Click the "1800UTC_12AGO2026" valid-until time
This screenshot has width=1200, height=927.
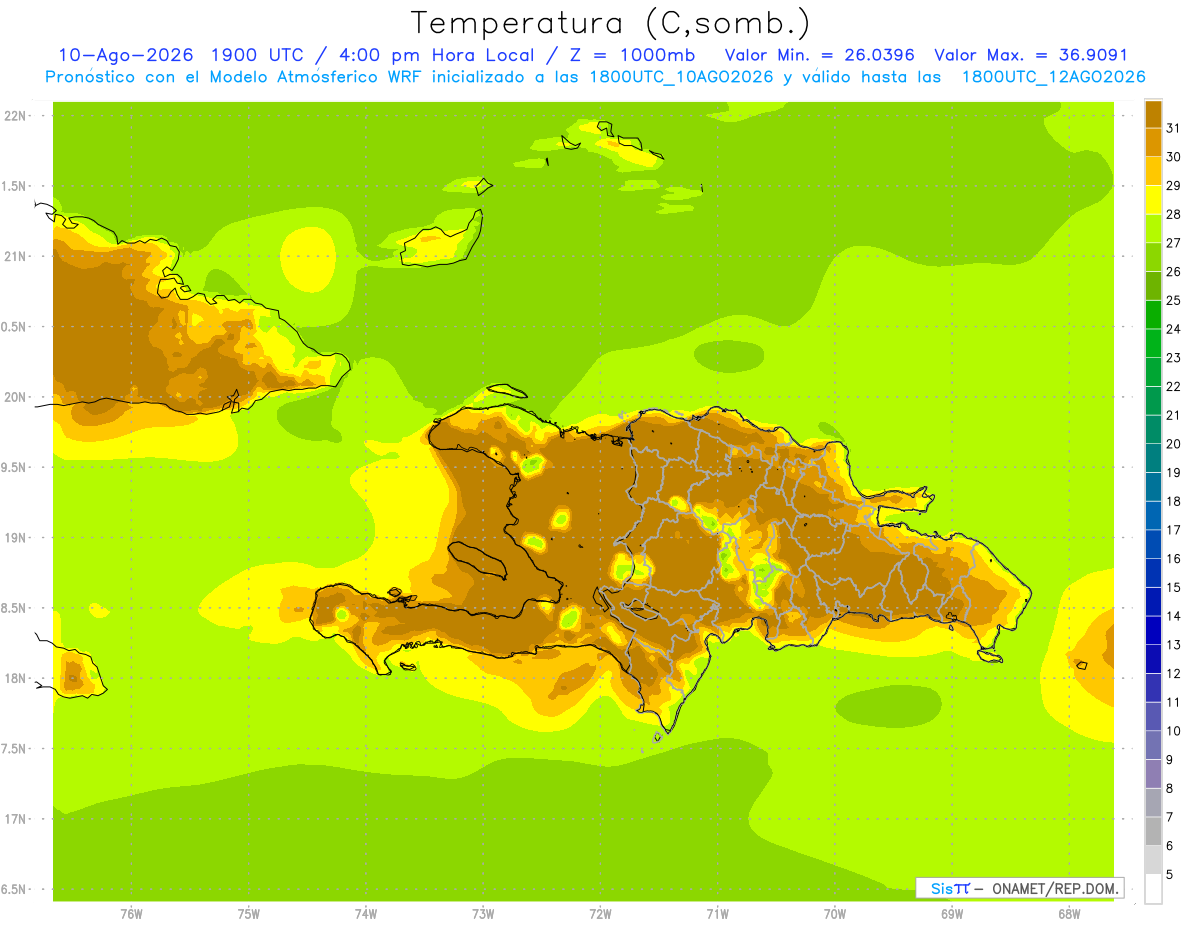point(1054,77)
